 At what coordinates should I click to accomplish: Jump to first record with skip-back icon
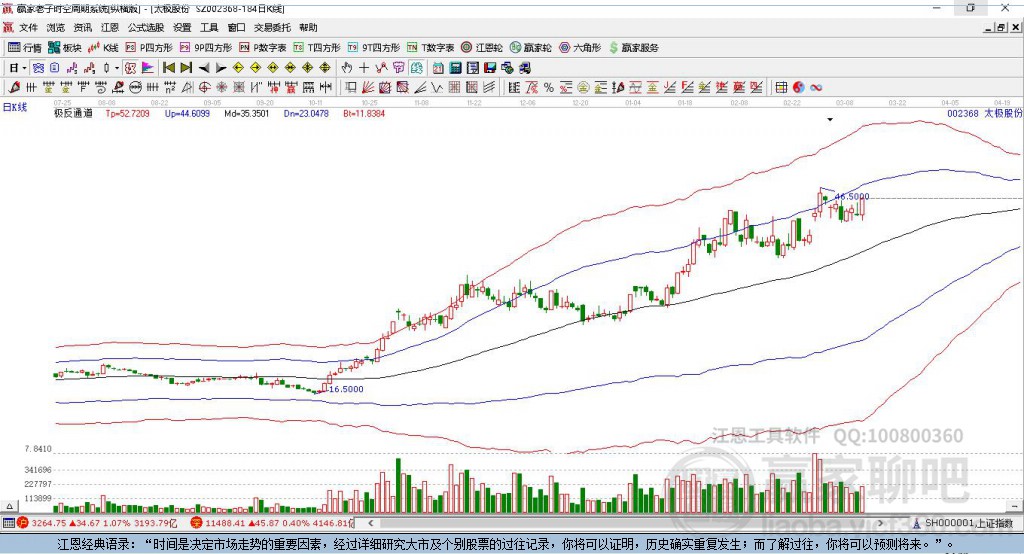[x=168, y=67]
